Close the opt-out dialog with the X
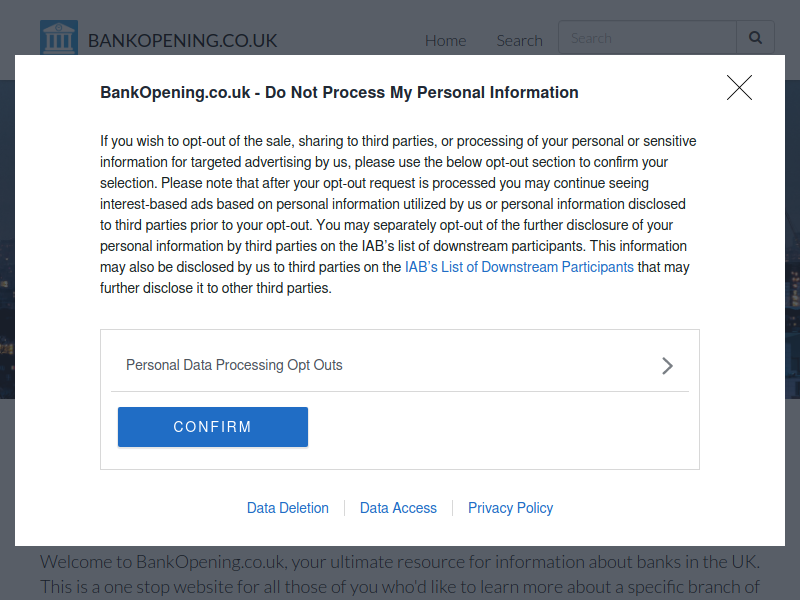The height and width of the screenshot is (600, 800). (x=739, y=88)
